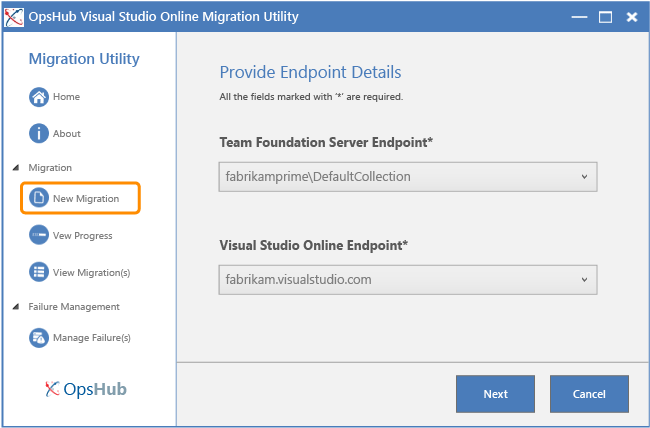Screen dimensions: 650x428
Task: Collapse the Migration section triangle
Action: click(x=16, y=168)
